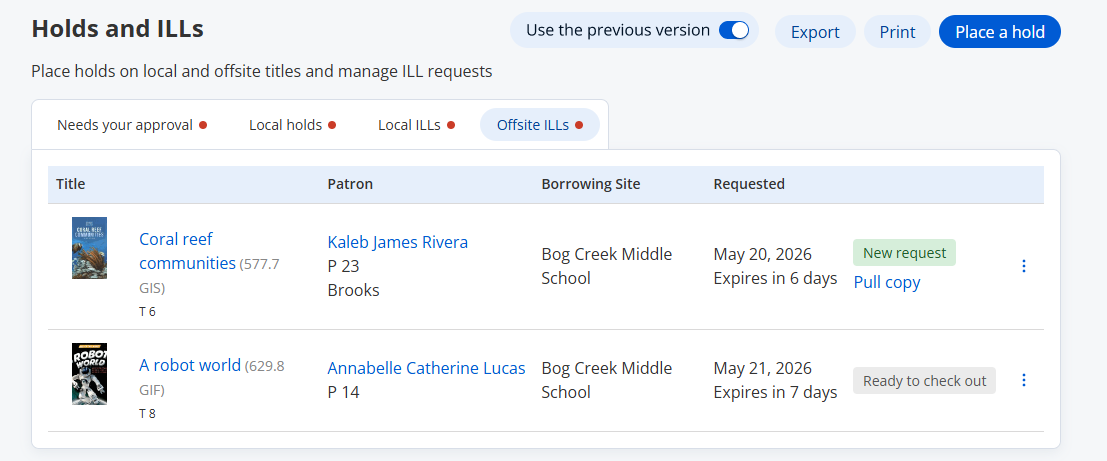Click the Ready to check out status badge

924,381
